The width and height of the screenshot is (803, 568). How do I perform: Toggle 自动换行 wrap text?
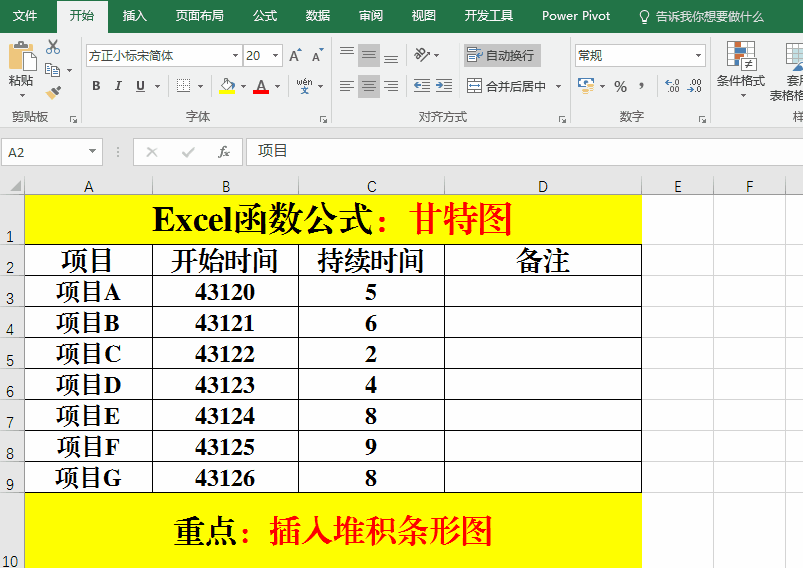coord(501,55)
